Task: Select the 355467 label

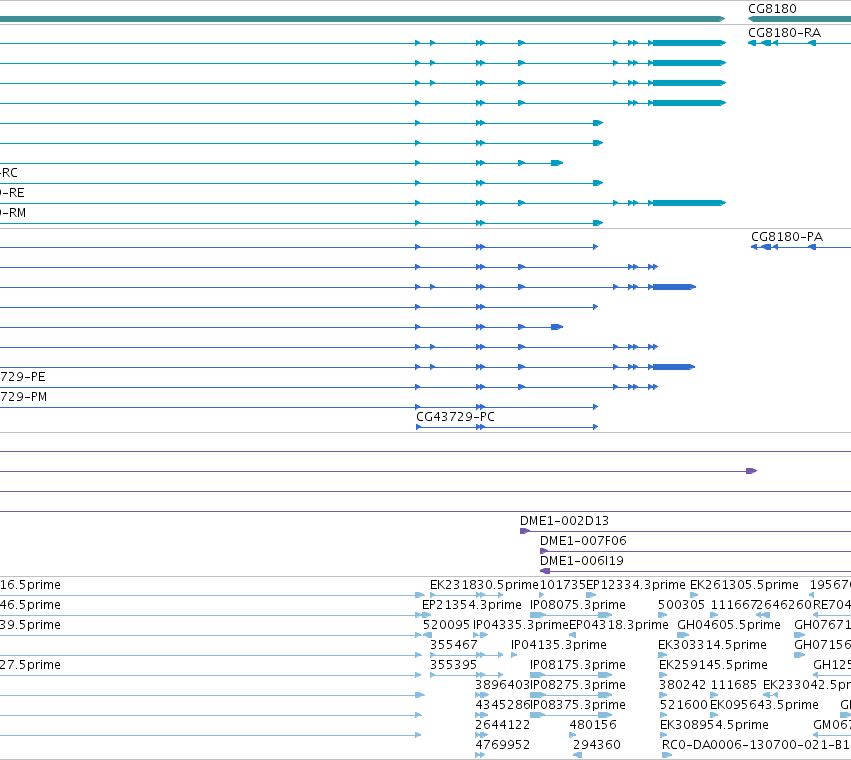Action: click(454, 645)
